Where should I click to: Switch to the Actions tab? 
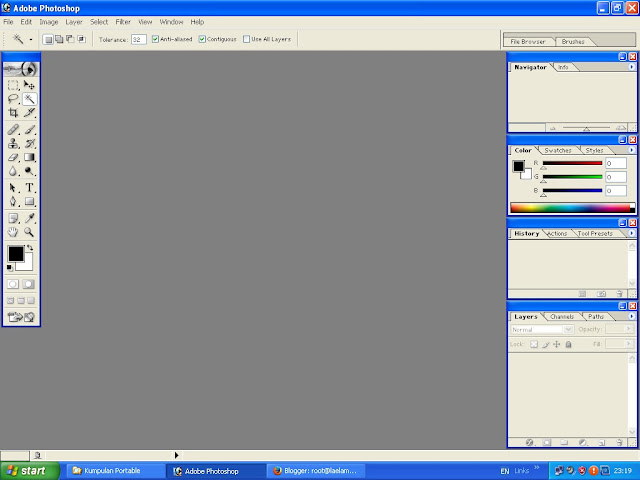[557, 233]
